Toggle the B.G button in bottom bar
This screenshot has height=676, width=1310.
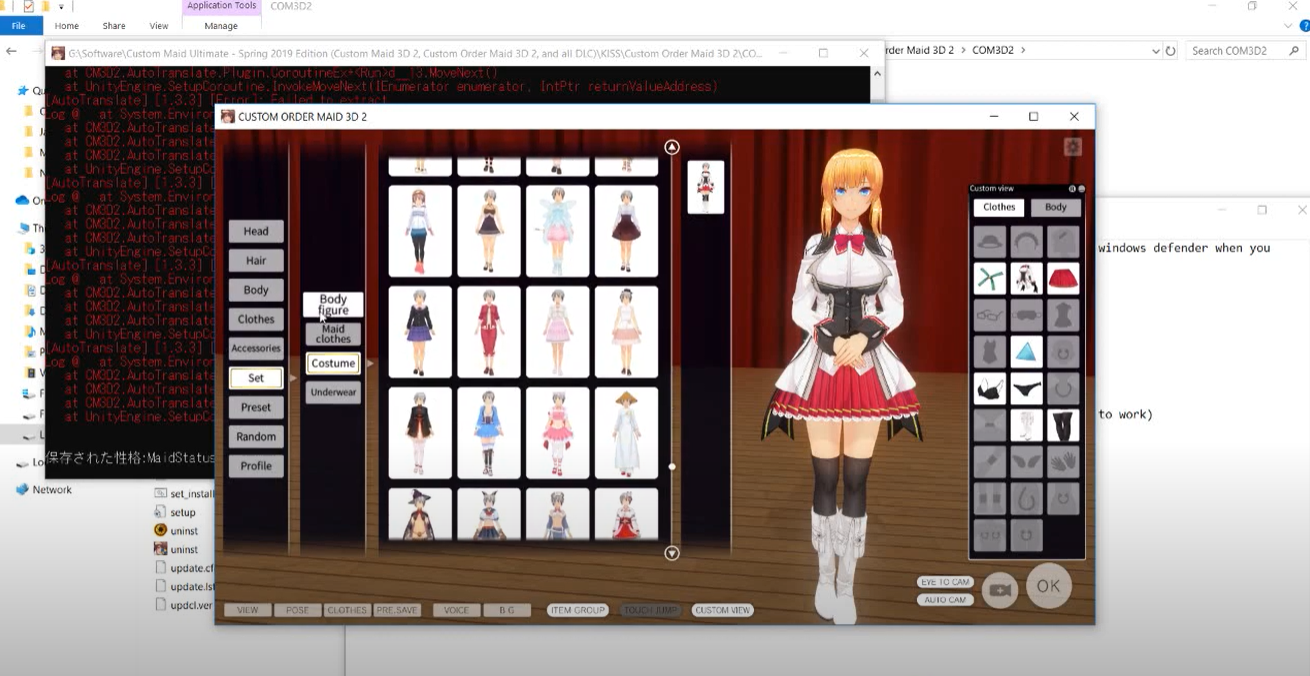click(507, 610)
